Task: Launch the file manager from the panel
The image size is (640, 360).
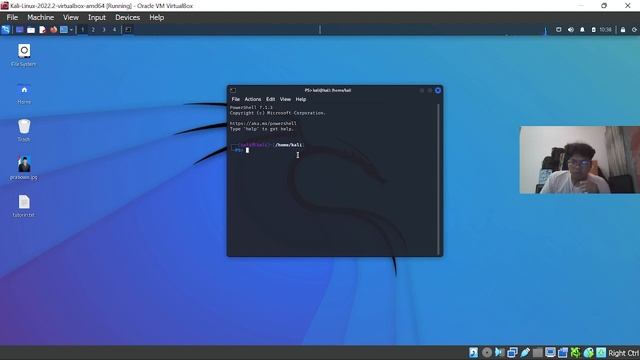Action: tap(31, 30)
